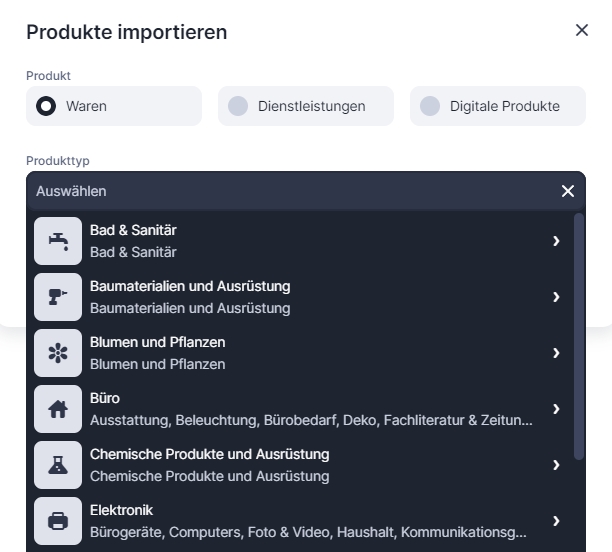612x552 pixels.
Task: Click the product type list scrollbar
Action: click(x=579, y=335)
